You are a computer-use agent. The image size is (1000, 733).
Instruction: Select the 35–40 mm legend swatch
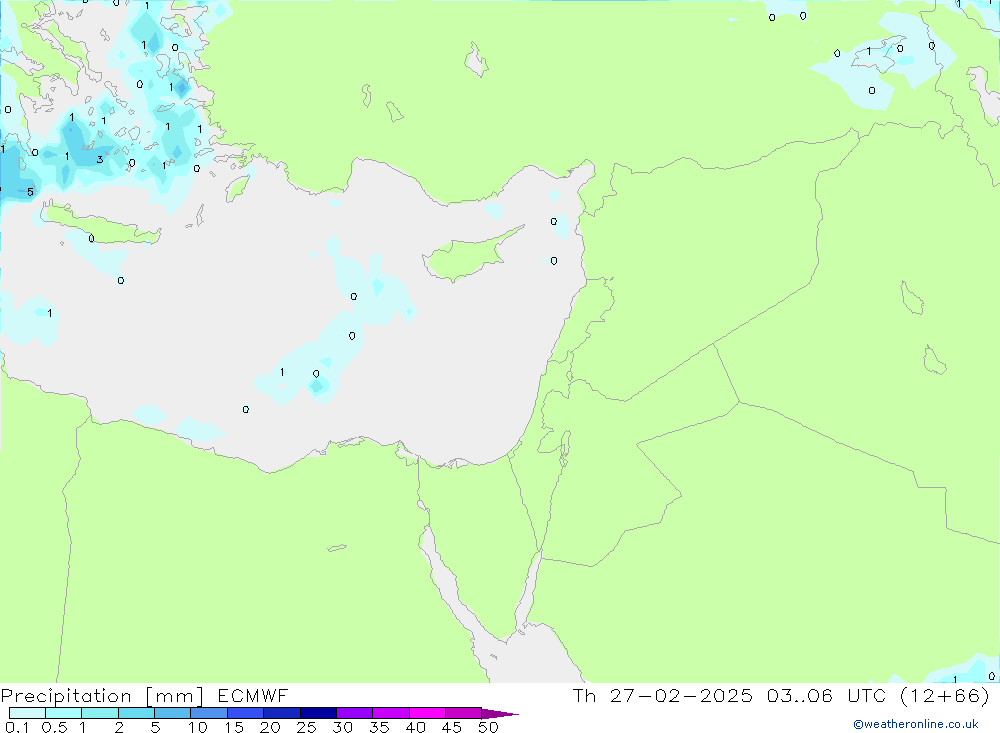390,713
